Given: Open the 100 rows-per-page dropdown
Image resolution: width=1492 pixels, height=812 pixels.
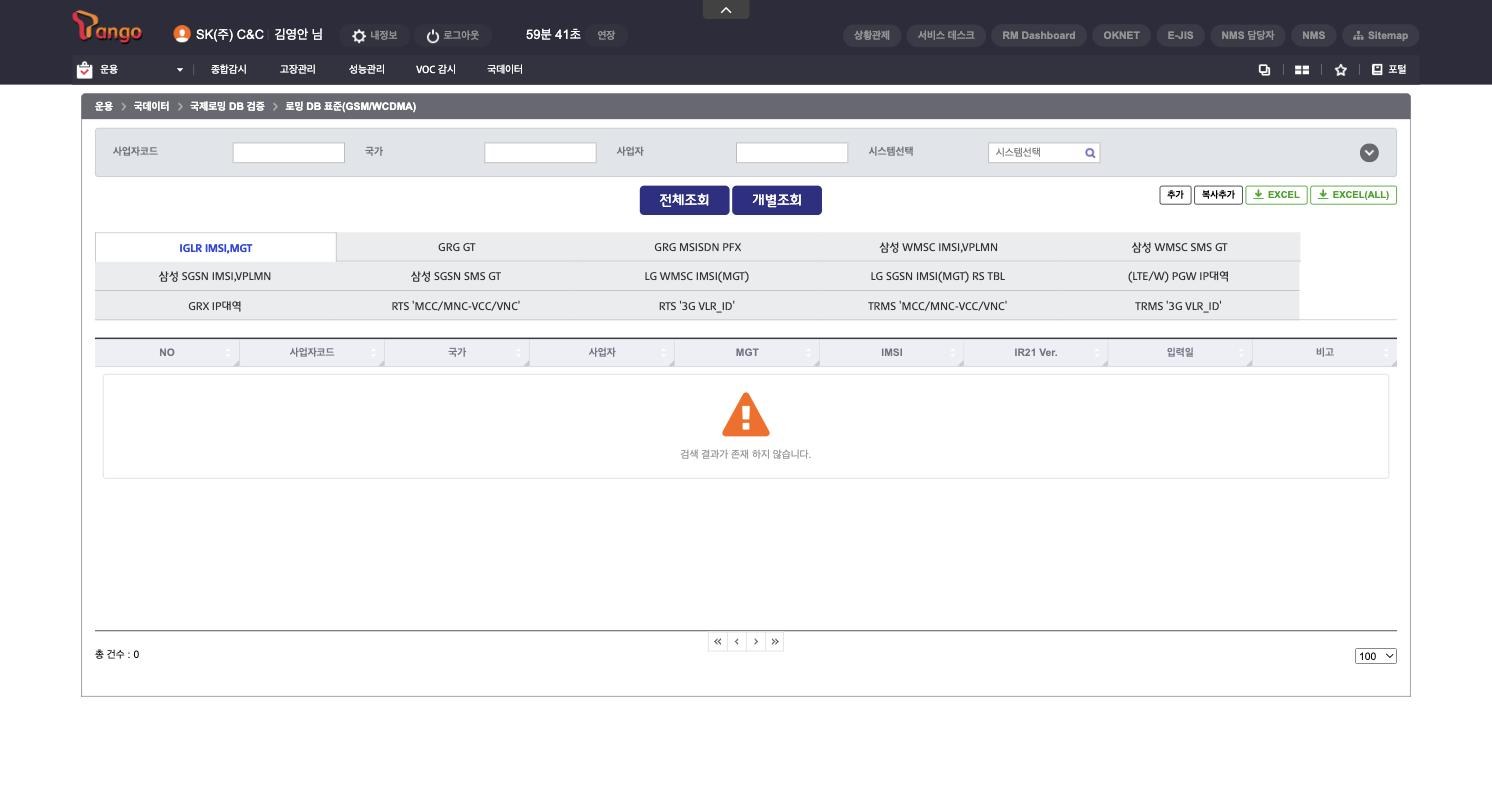Looking at the screenshot, I should point(1376,656).
